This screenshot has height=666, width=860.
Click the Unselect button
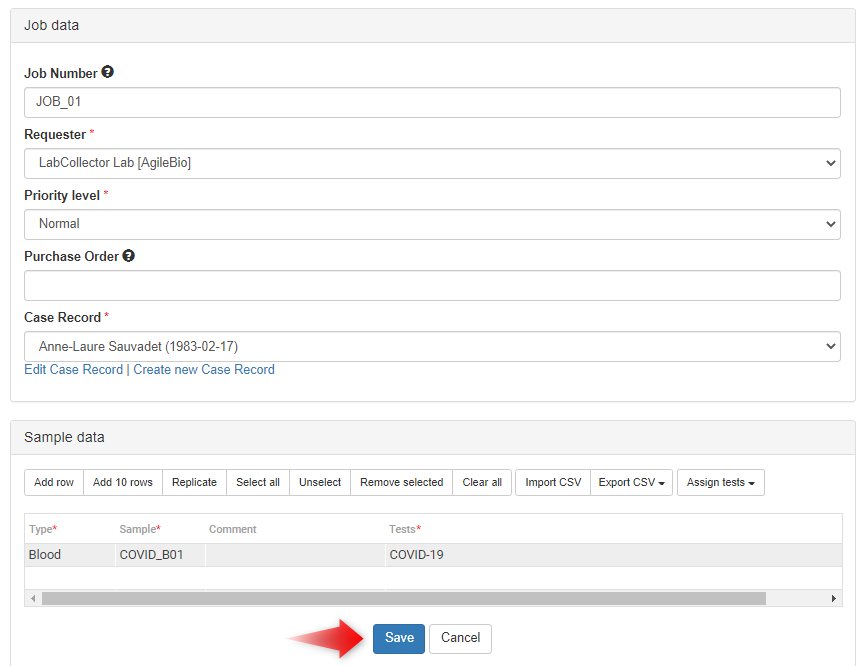[x=320, y=482]
